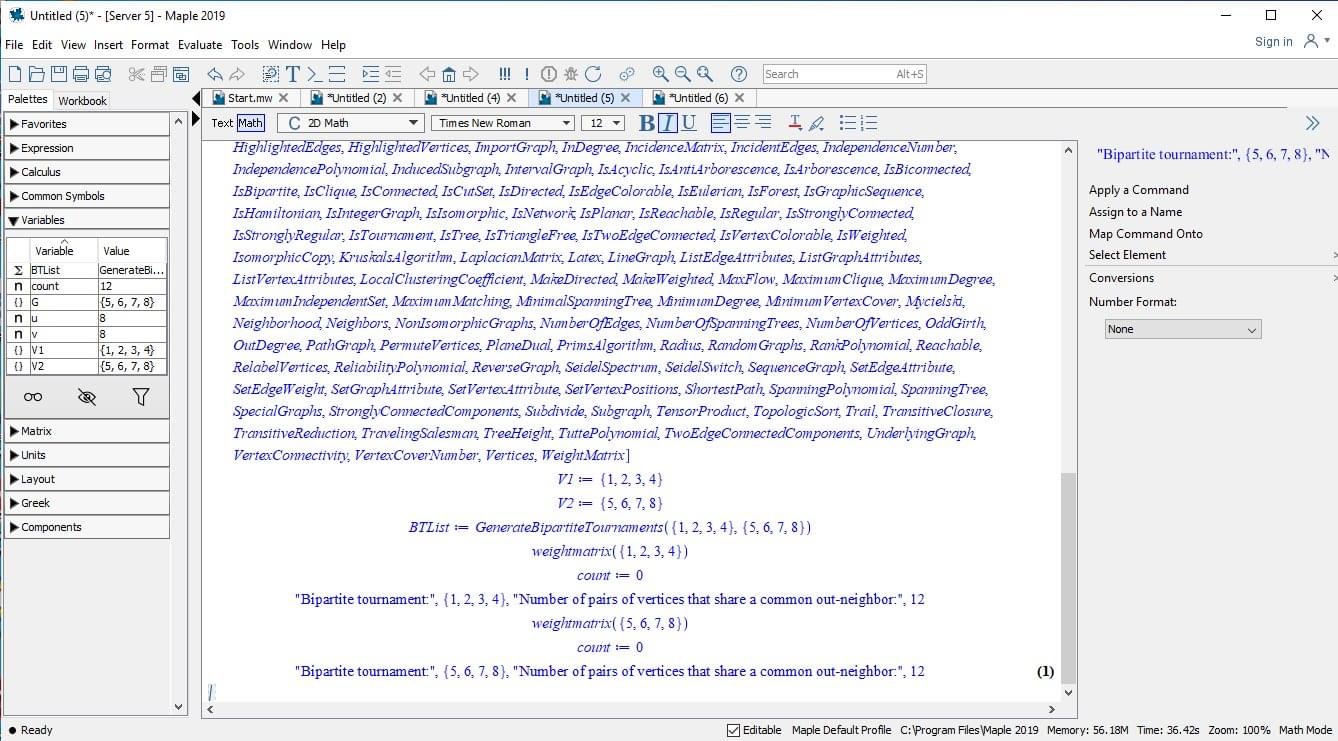Undo the last action
The height and width of the screenshot is (741, 1338).
(x=214, y=74)
